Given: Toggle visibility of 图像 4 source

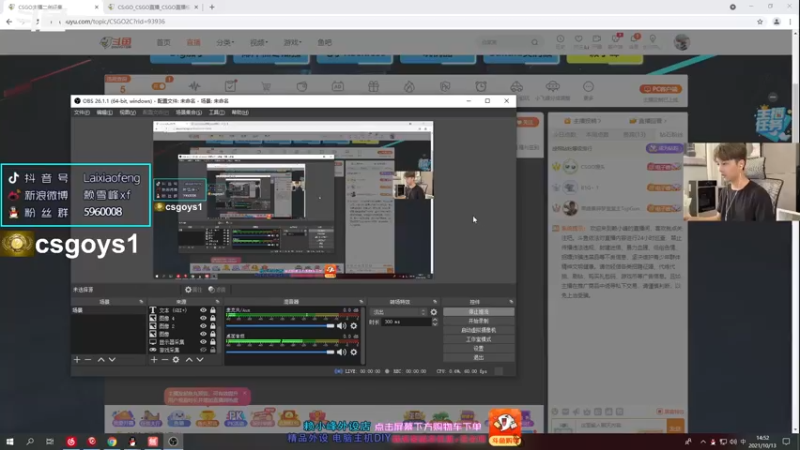Looking at the screenshot, I should [203, 318].
